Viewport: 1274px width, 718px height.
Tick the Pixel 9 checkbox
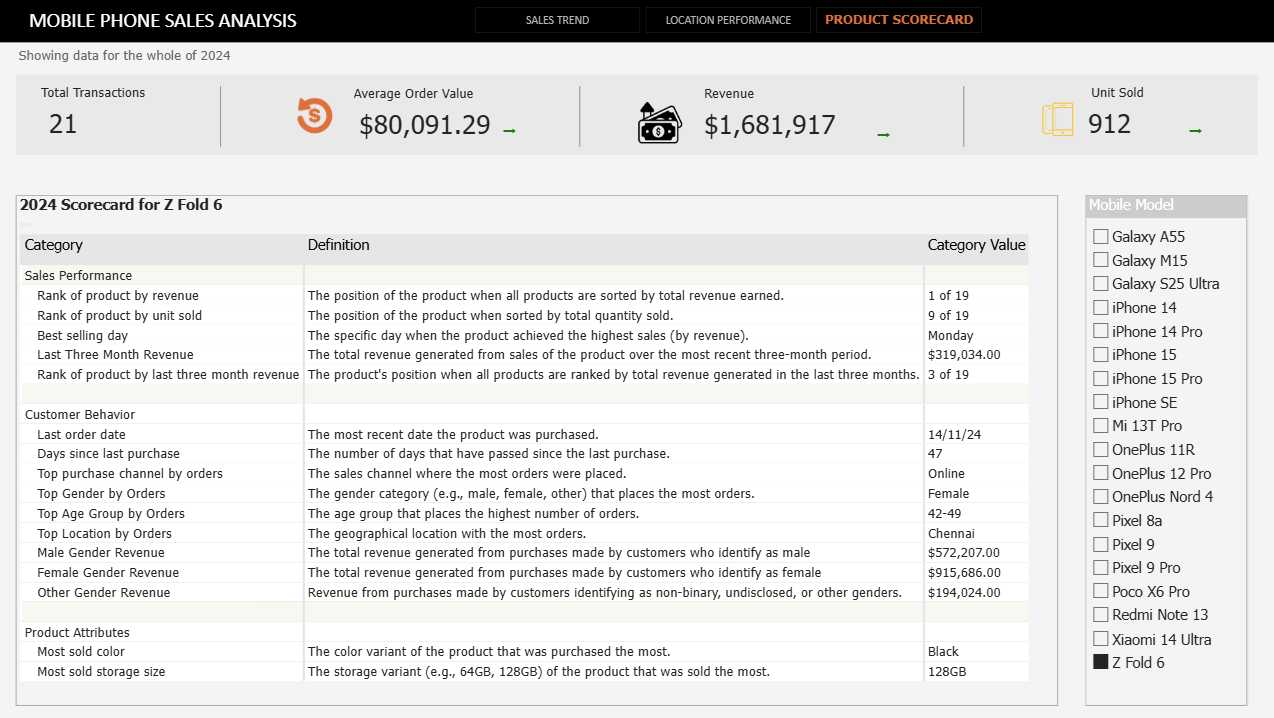[x=1101, y=544]
